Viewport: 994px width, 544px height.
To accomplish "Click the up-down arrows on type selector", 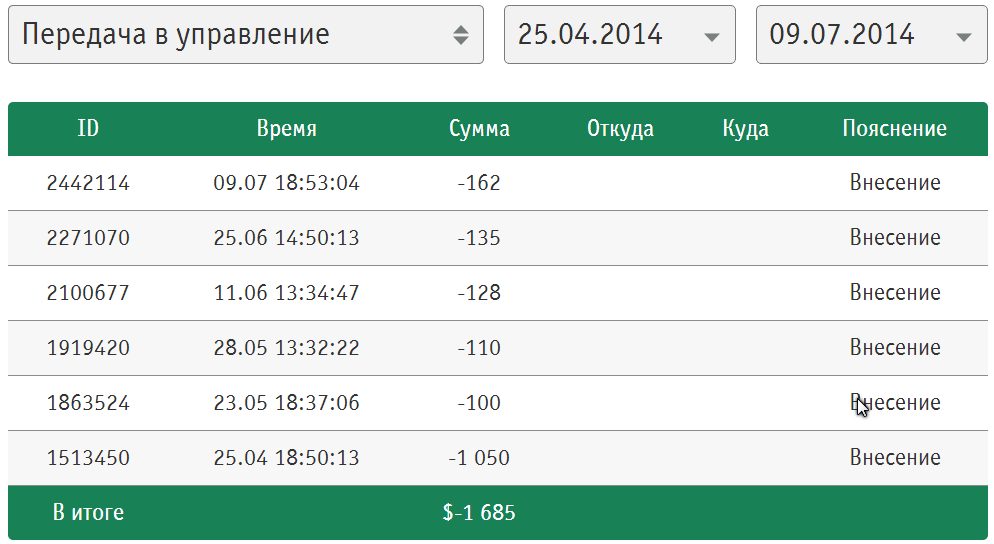I will tap(460, 35).
